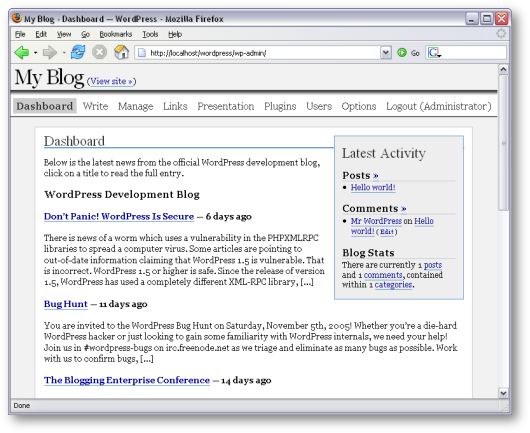Click the '14 days ago' text
The height and width of the screenshot is (433, 530).
pyautogui.click(x=246, y=380)
